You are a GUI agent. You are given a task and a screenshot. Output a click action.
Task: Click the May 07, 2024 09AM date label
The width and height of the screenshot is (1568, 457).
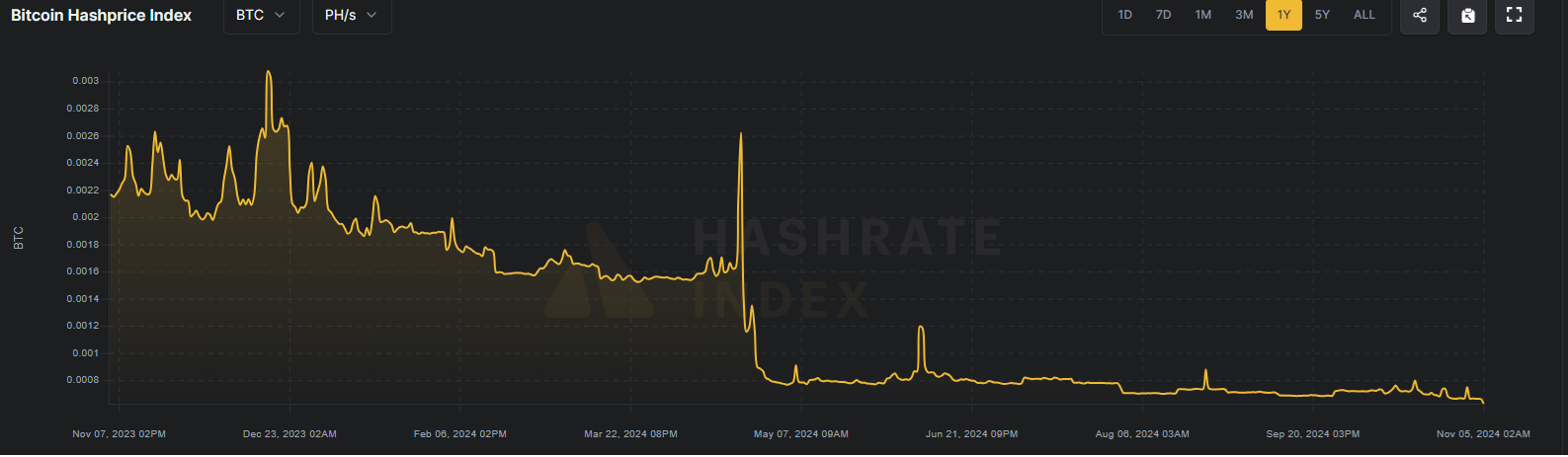[801, 434]
